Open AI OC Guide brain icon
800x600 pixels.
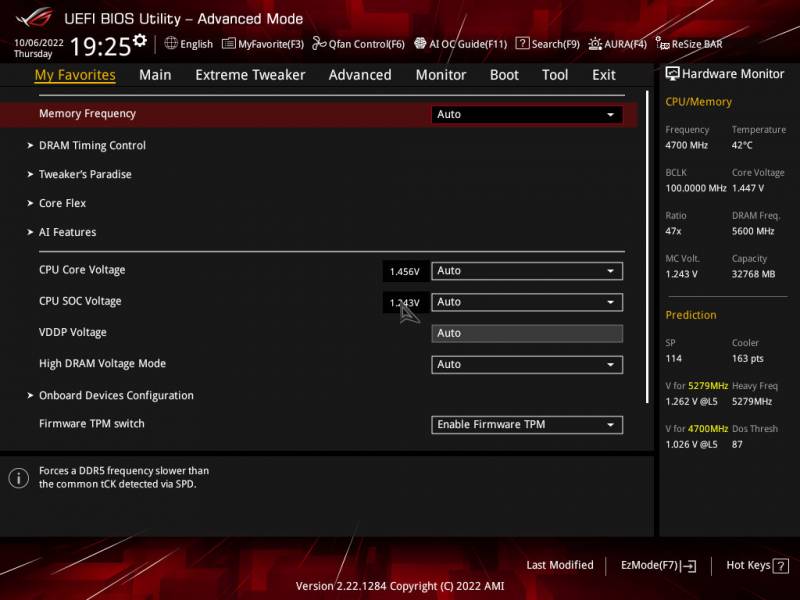coord(420,43)
